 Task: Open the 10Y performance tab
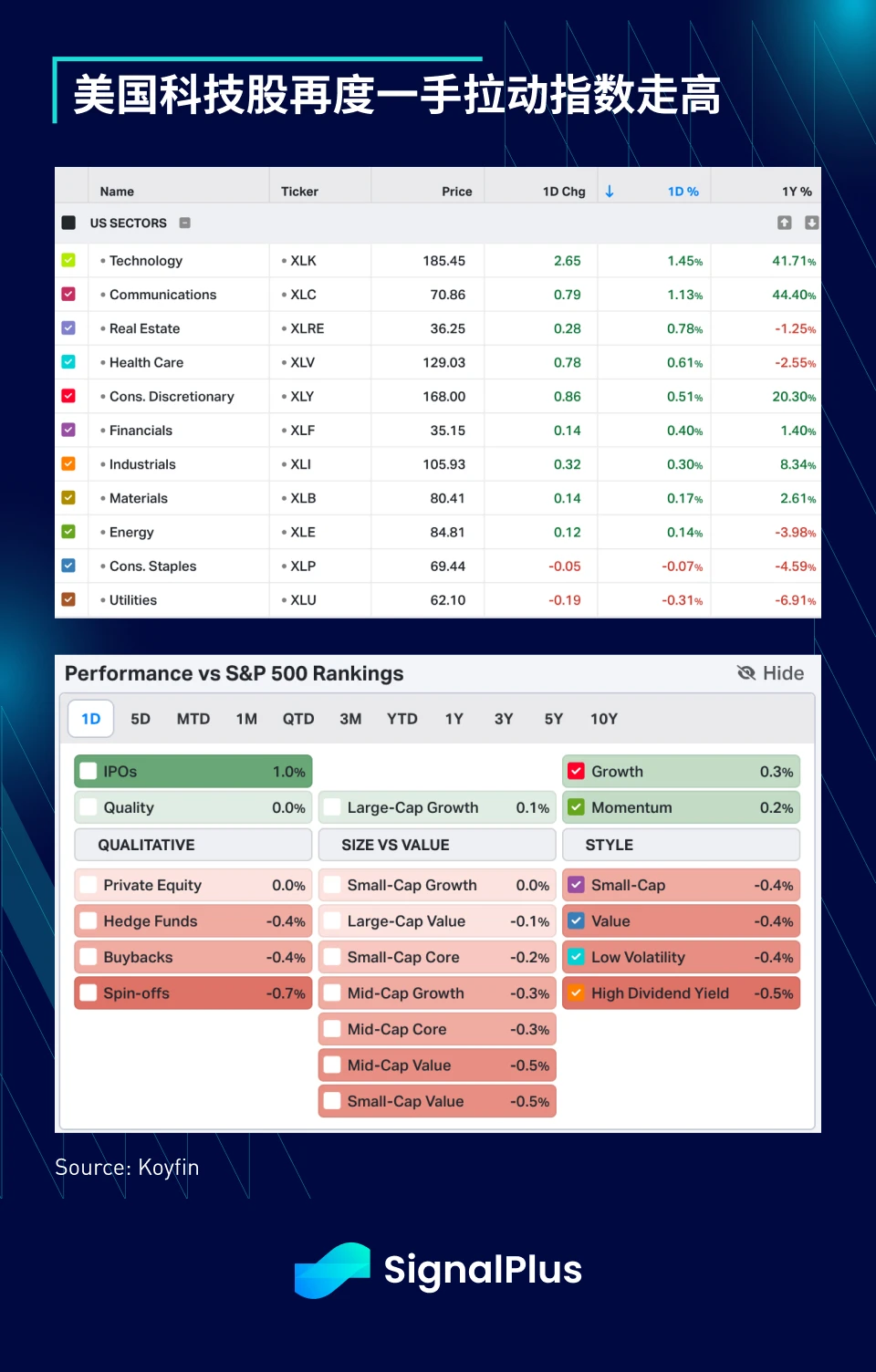(x=603, y=719)
